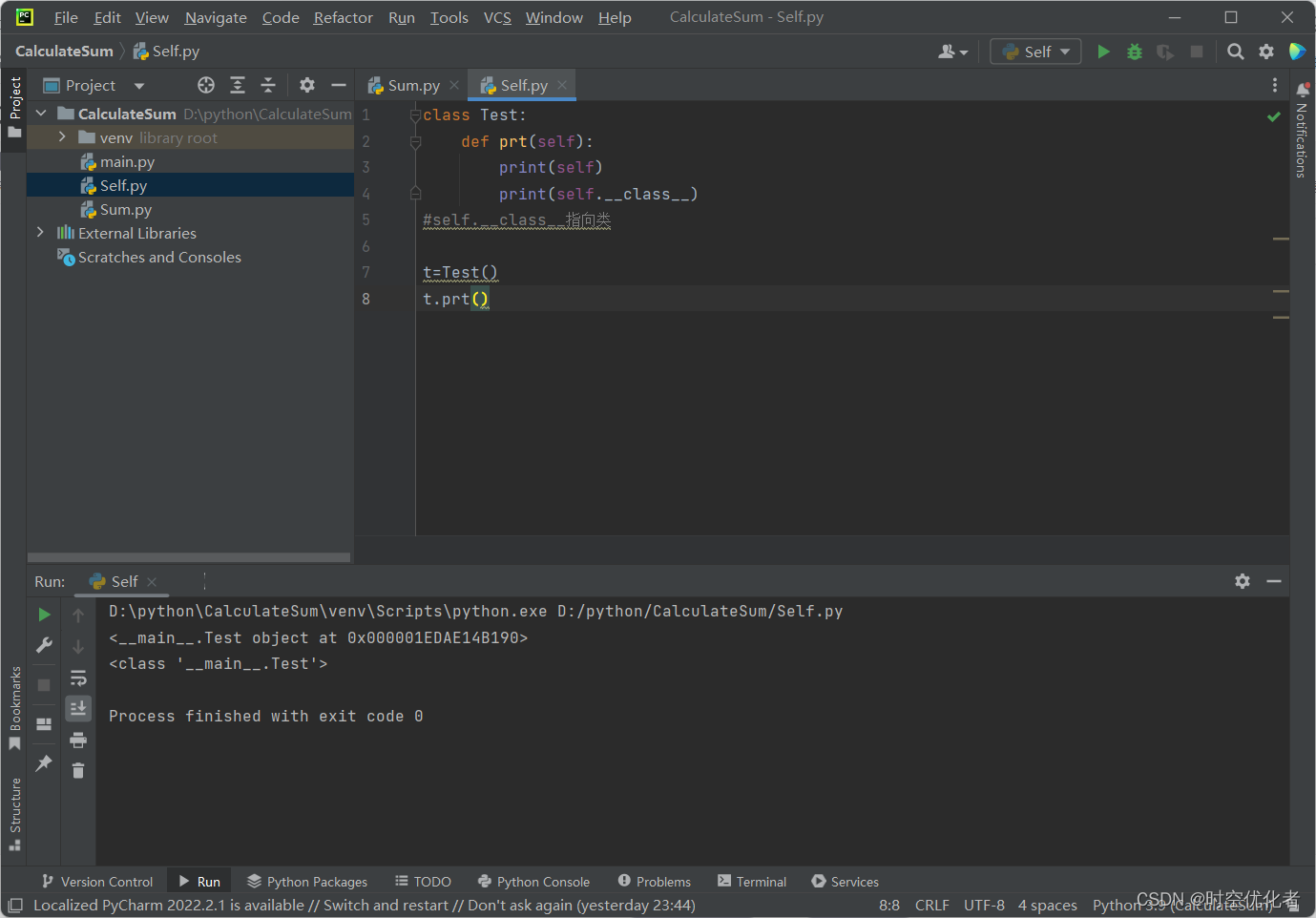This screenshot has height=918, width=1316.
Task: Print console output icon
Action: (x=78, y=740)
